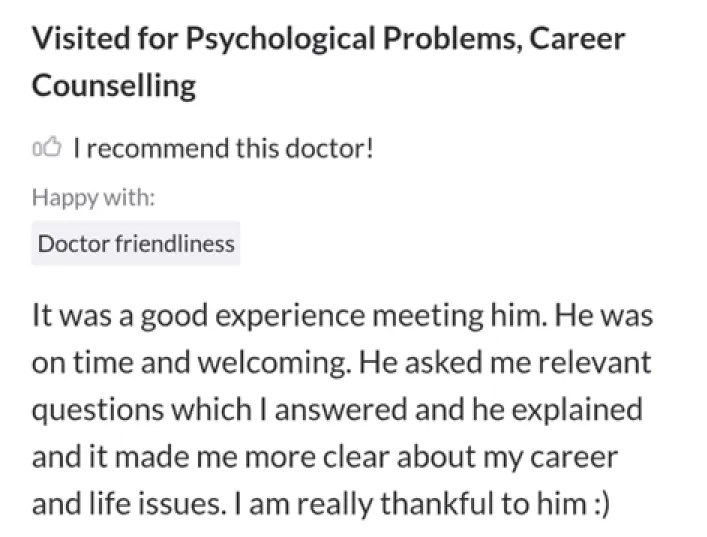
Task: Click the "Happy with:" label
Action: pyautogui.click(x=93, y=197)
